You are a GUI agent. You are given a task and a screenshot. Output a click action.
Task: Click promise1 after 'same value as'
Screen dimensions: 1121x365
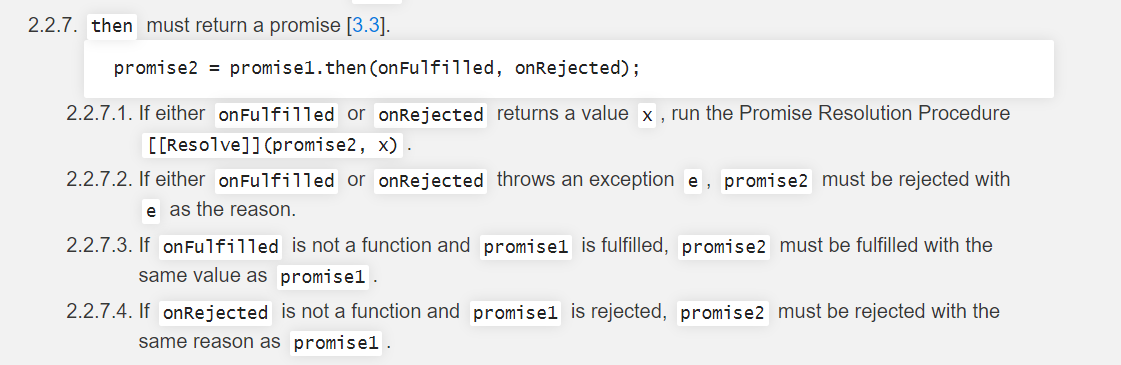323,277
